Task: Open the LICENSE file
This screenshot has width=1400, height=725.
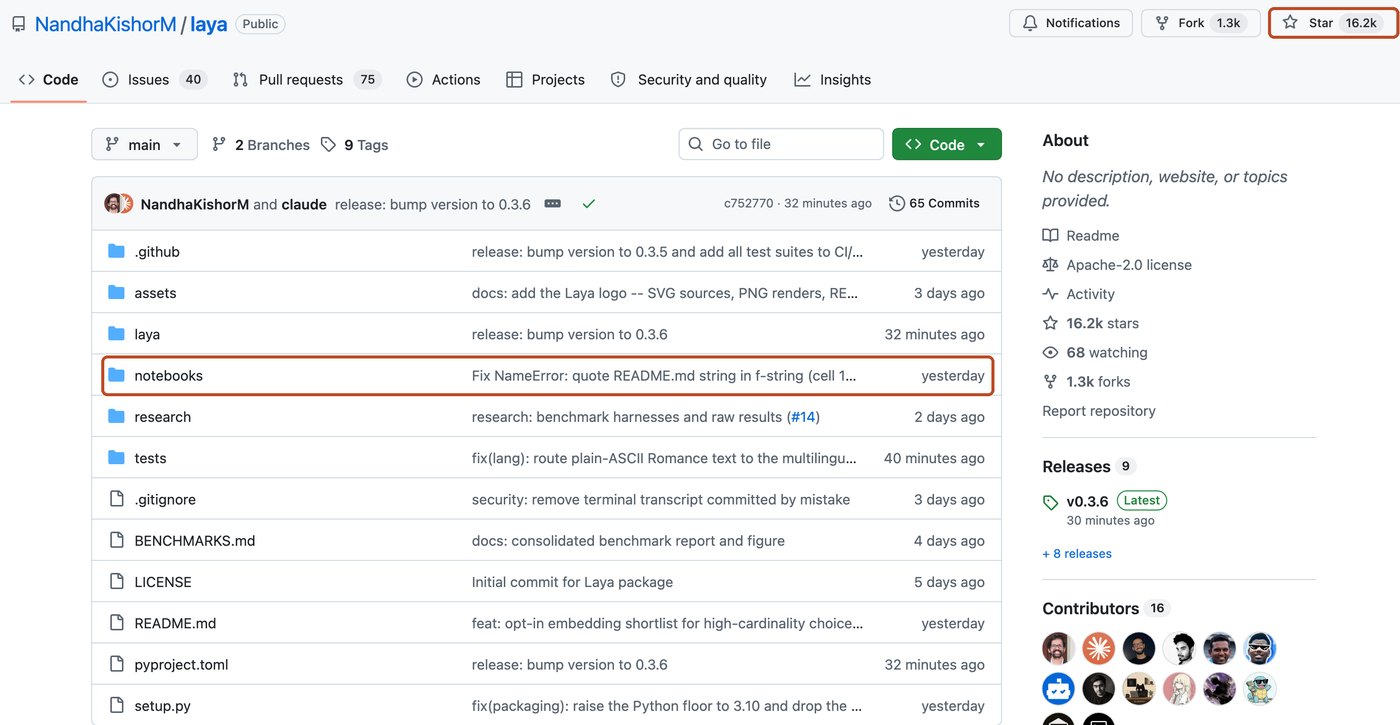Action: click(163, 582)
